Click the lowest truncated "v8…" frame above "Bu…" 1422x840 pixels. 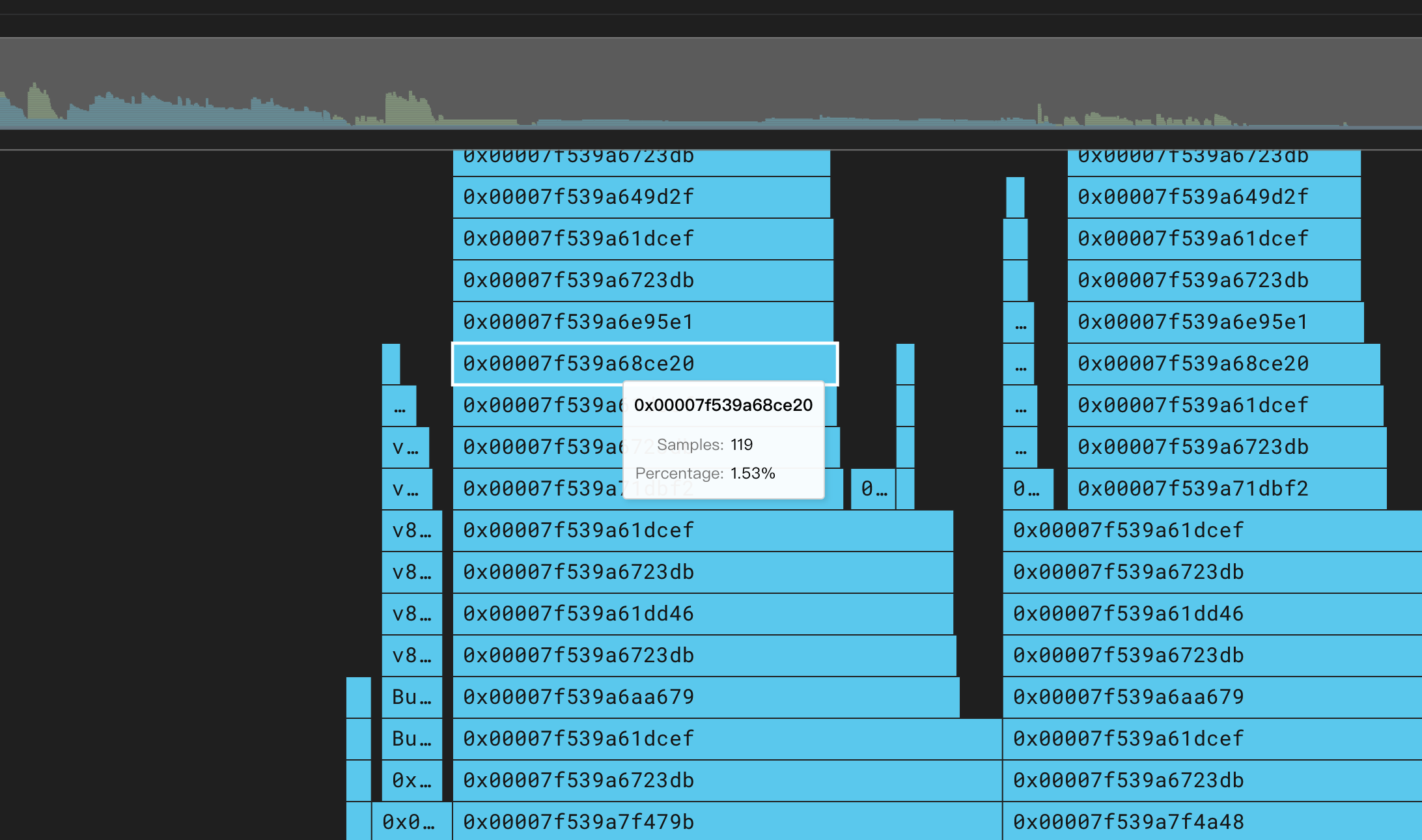coord(411,655)
